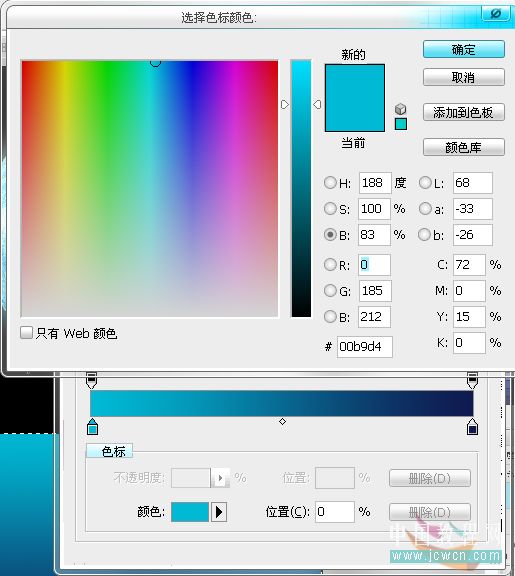515x576 pixels.
Task: Click the 添加到色板 button
Action: (x=464, y=112)
